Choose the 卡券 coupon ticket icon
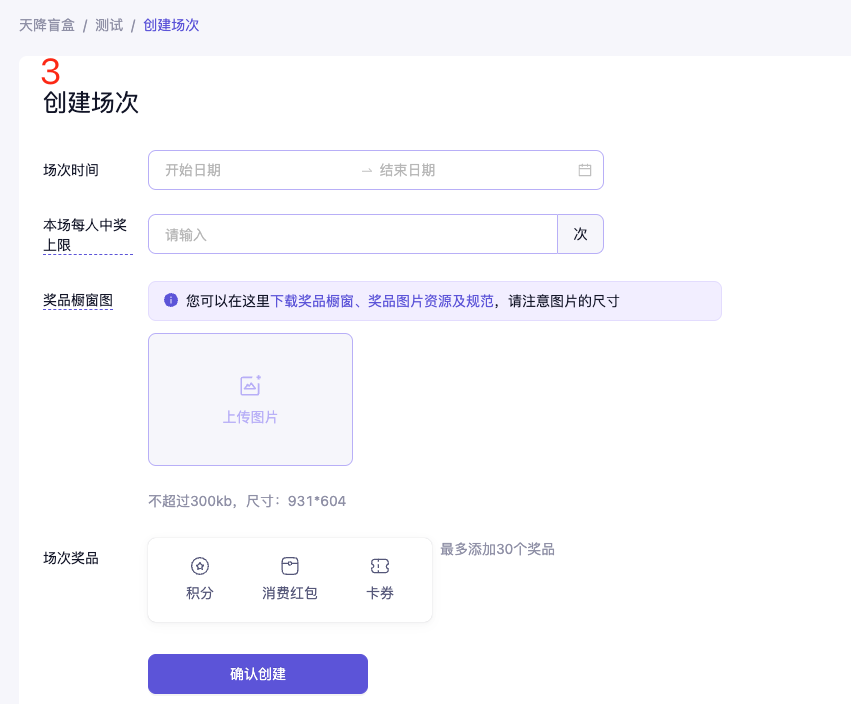Viewport: 851px width, 704px height. pyautogui.click(x=380, y=566)
